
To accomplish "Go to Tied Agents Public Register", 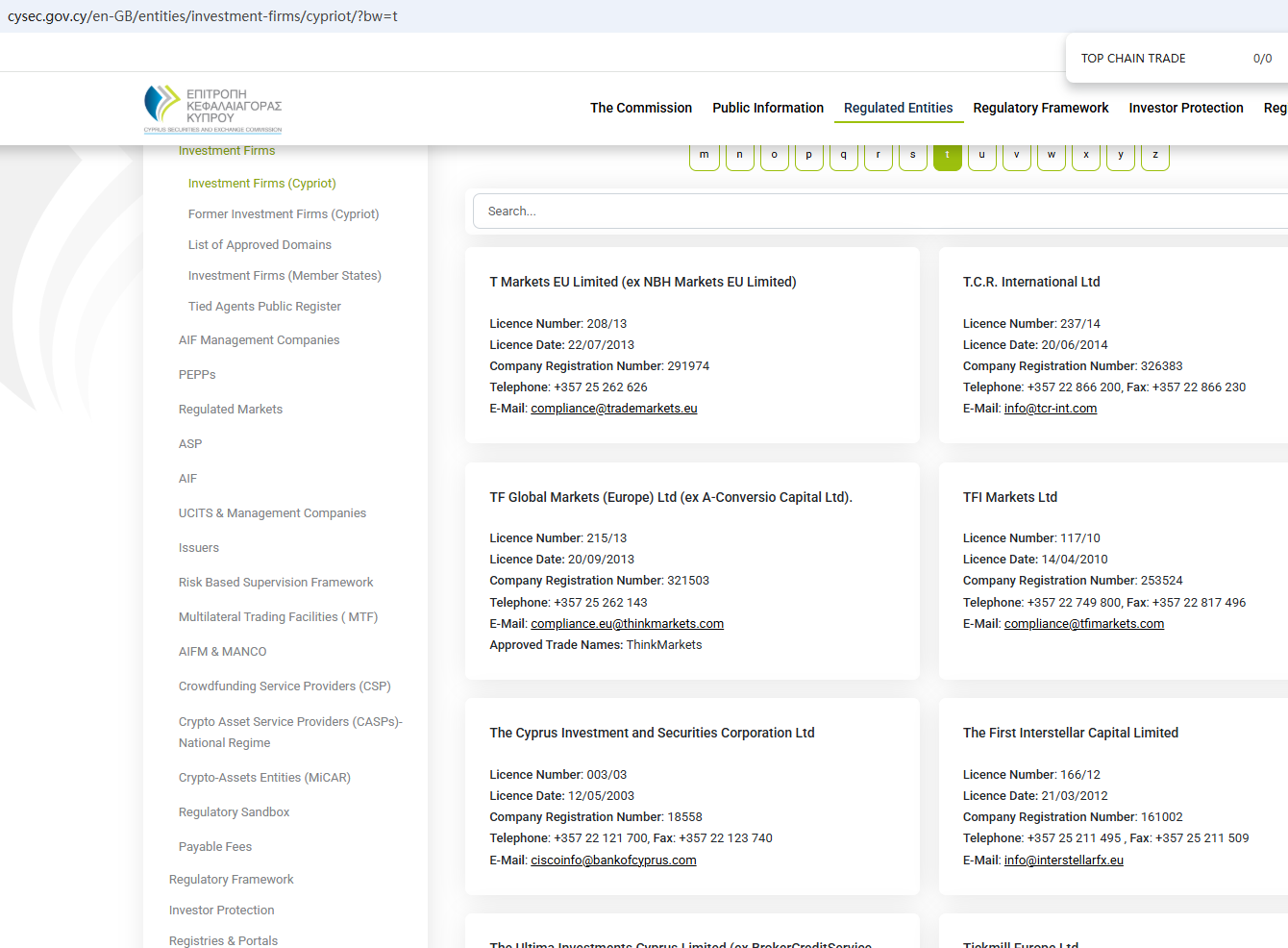I will pos(264,307).
